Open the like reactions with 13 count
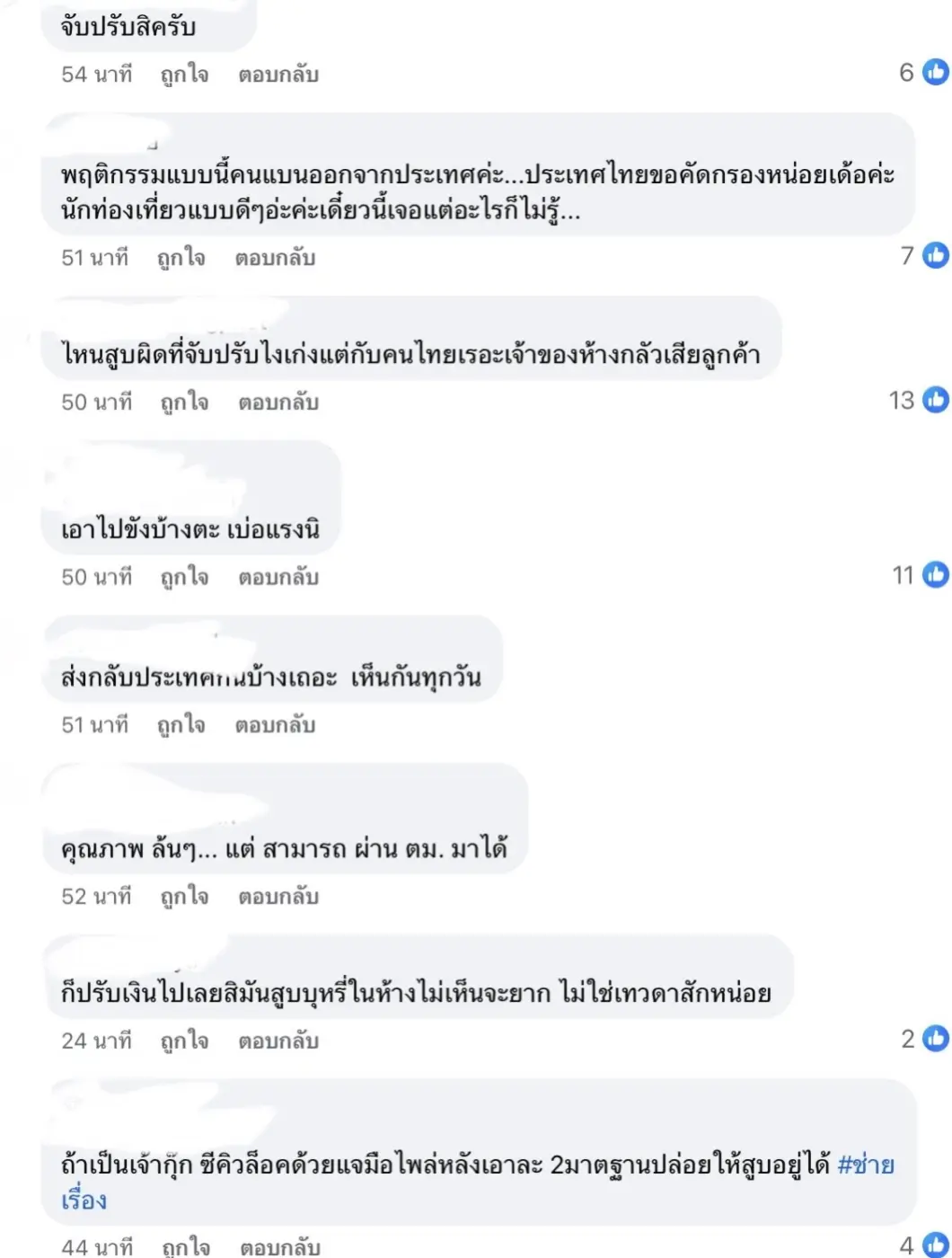The height and width of the screenshot is (1258, 952). pos(919,400)
